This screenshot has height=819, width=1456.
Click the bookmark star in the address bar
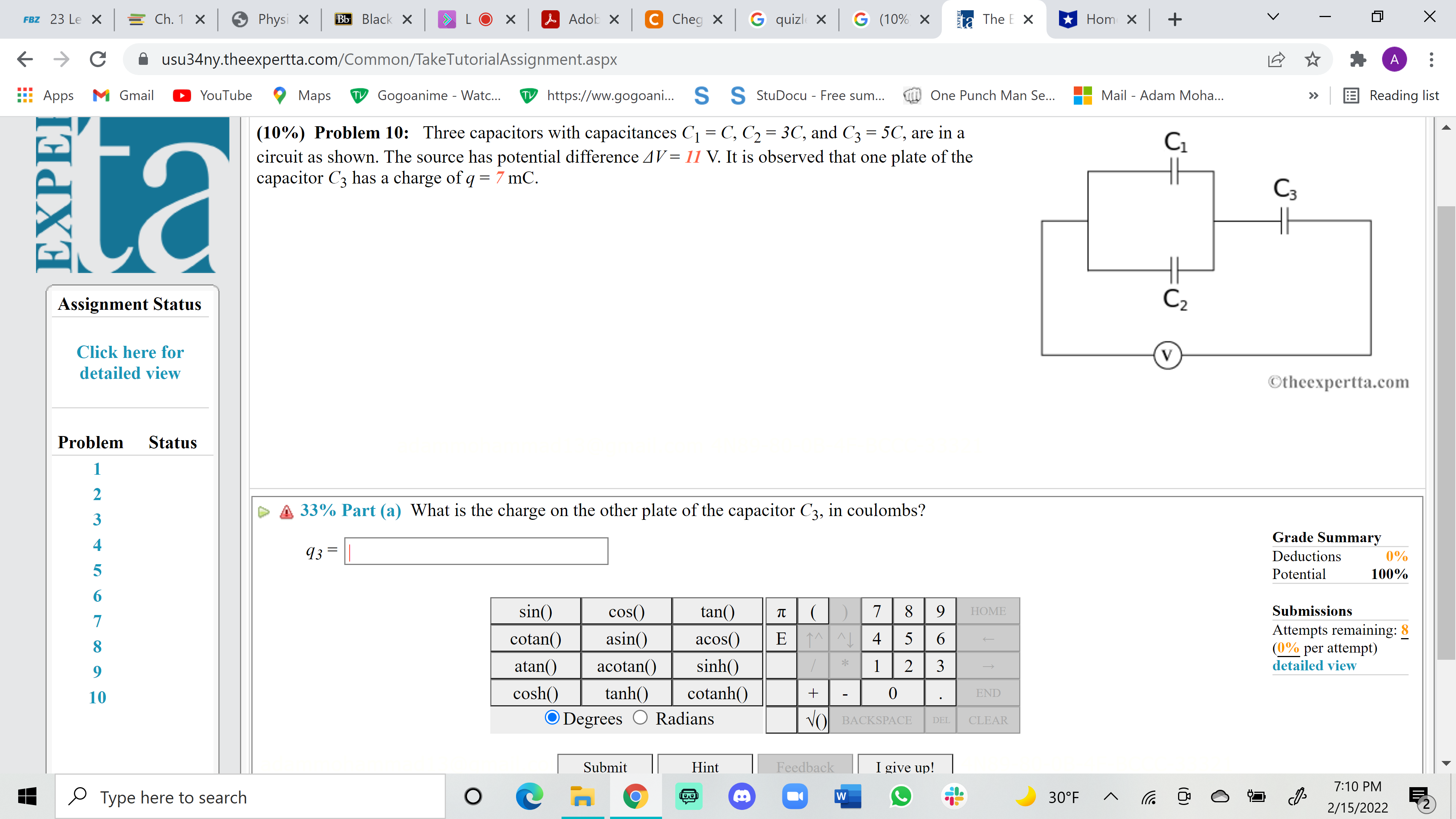(1312, 60)
